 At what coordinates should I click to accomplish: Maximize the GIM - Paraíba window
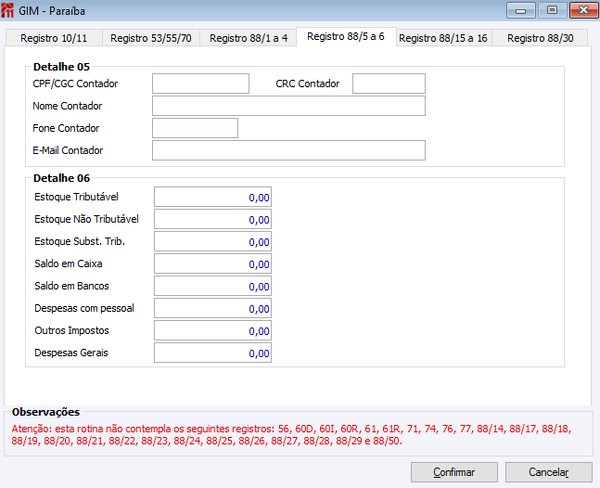[x=552, y=10]
